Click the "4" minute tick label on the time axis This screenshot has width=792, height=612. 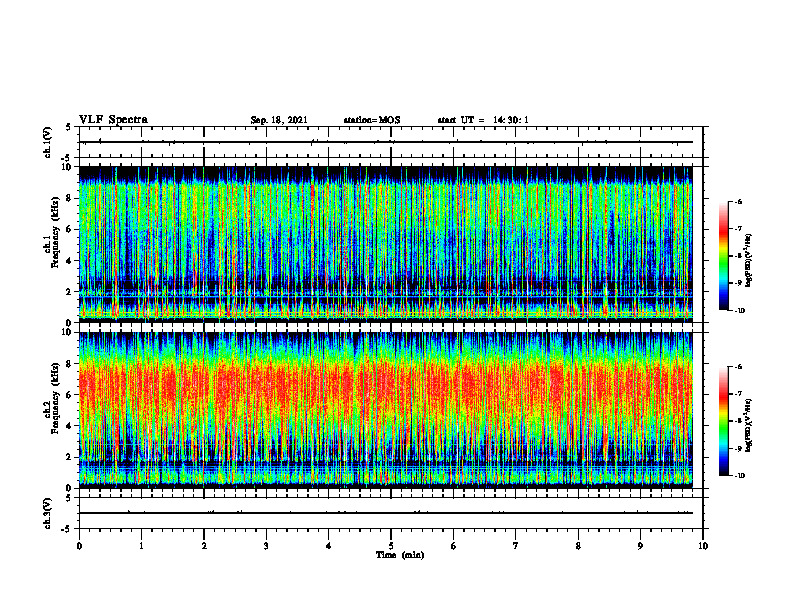(328, 546)
